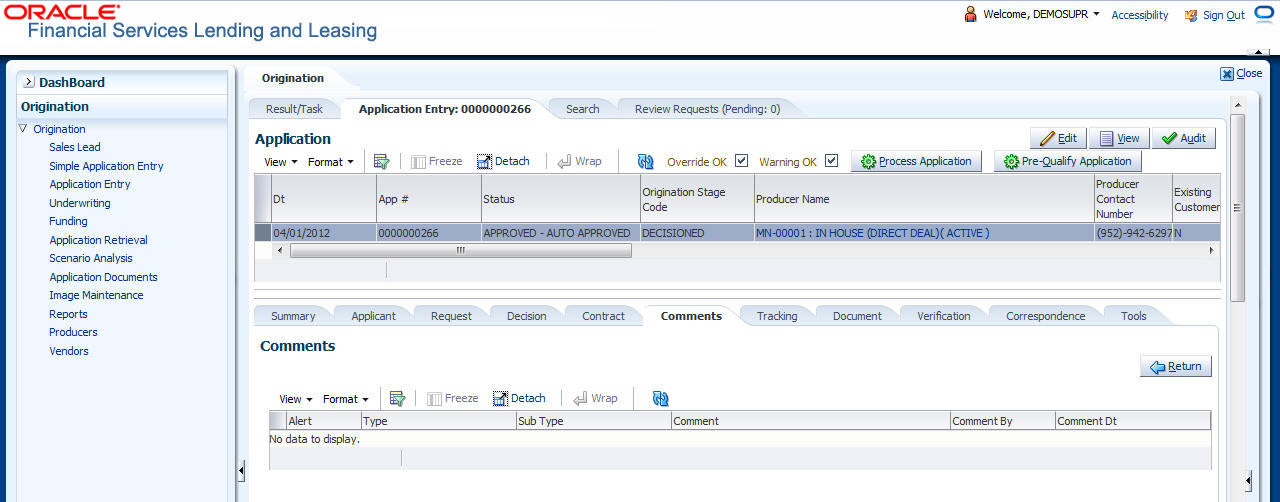Click the refresh icon beside Override OK
The height and width of the screenshot is (502, 1280).
click(x=645, y=161)
